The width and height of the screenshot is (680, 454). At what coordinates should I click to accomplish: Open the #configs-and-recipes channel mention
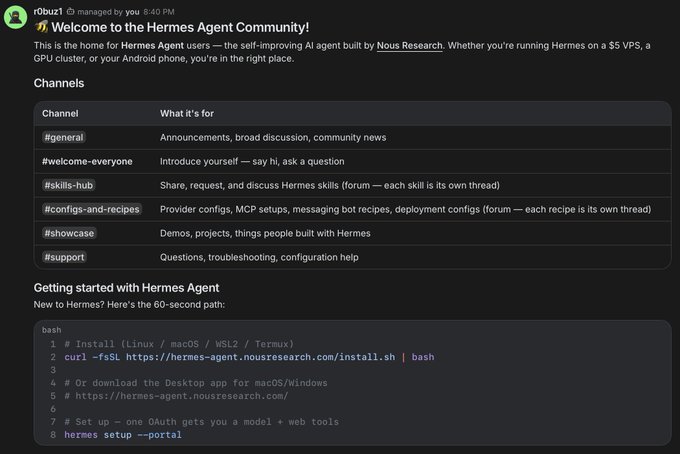coord(92,209)
